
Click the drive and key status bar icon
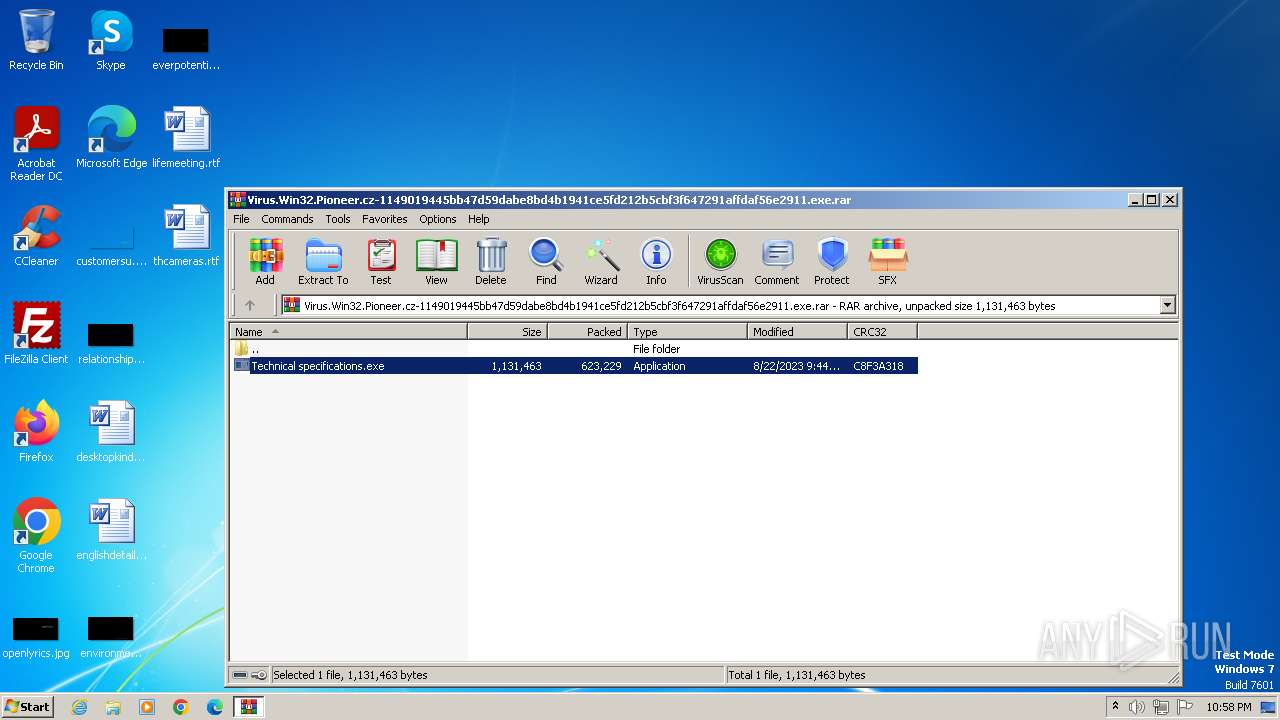click(x=249, y=675)
